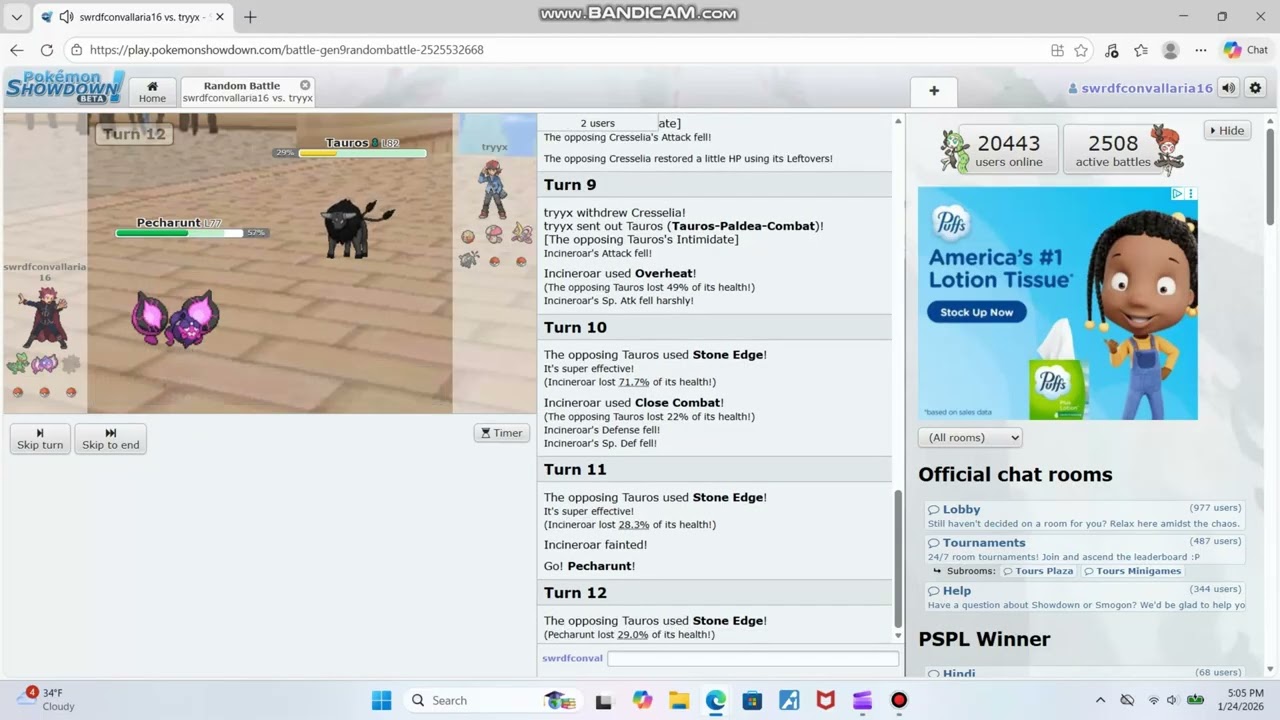Mute sound with the Showdown speaker icon
Viewport: 1280px width, 720px height.
click(1228, 88)
